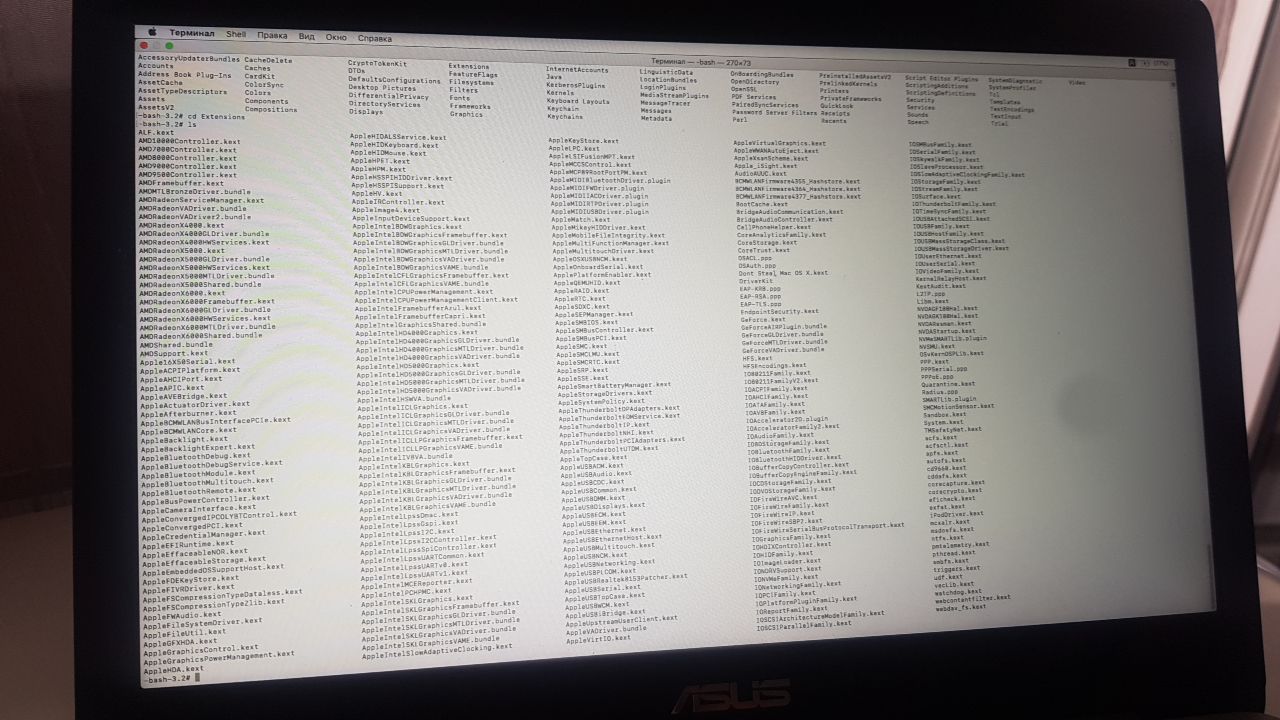Click 'IOGraphicsFamily.kext' entry
Viewport: 1280px width, 720px height.
pyautogui.click(x=792, y=538)
